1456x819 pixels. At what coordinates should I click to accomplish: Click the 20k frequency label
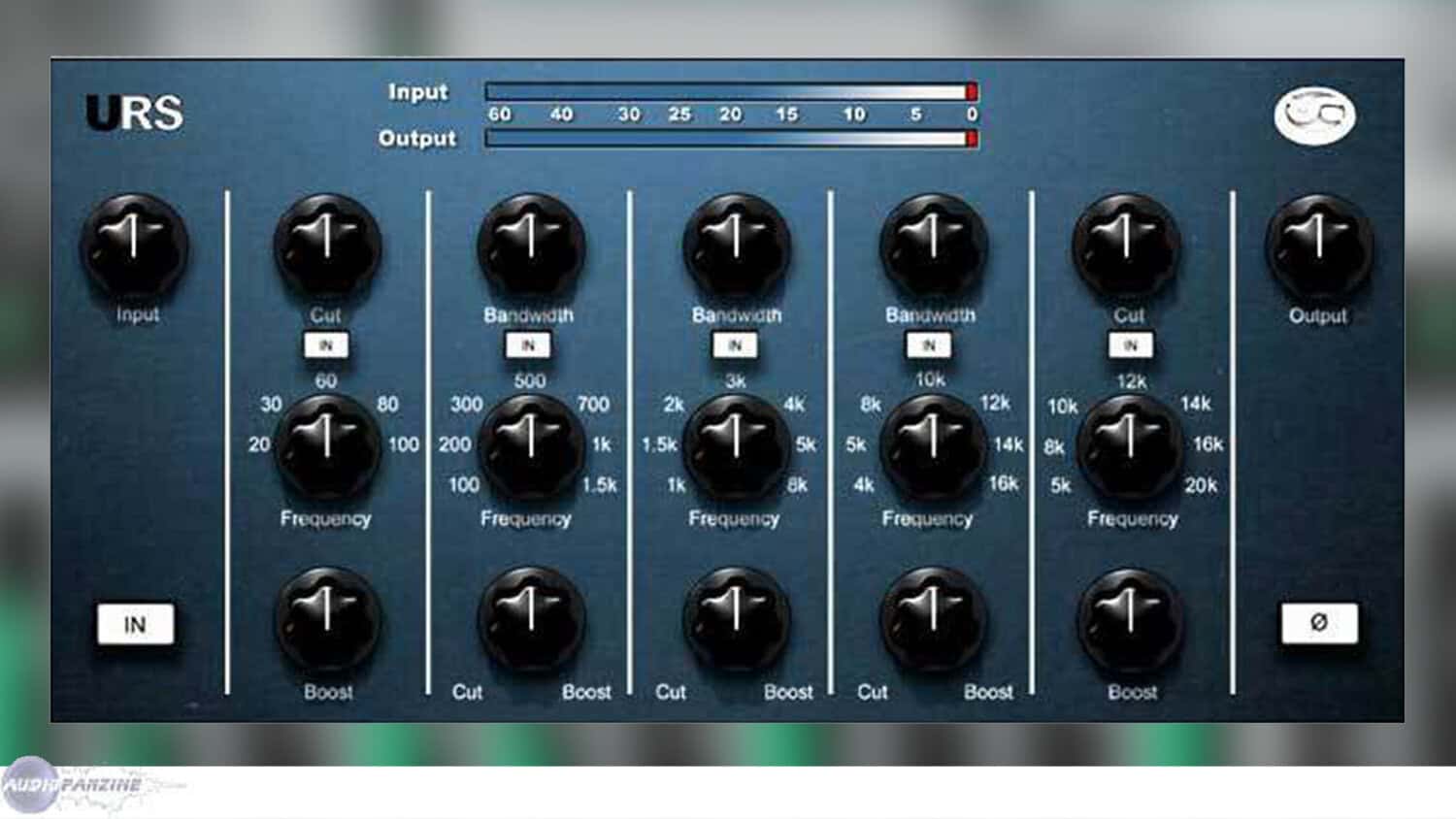coord(1201,485)
